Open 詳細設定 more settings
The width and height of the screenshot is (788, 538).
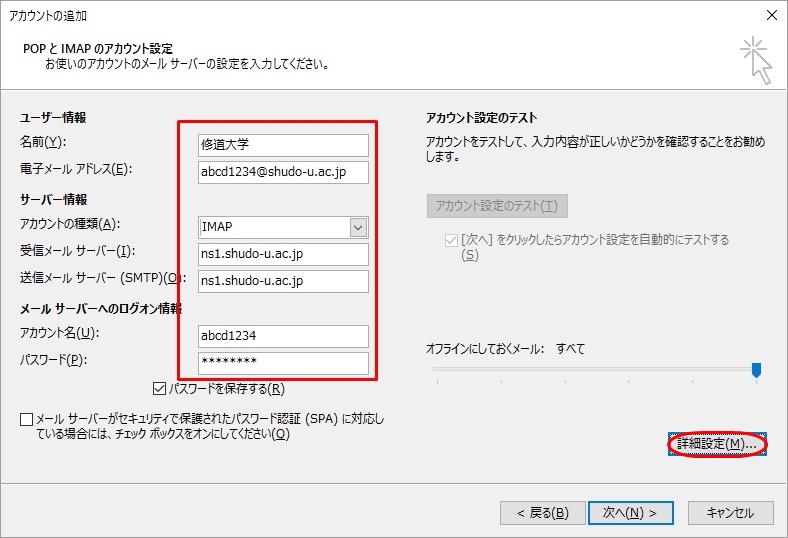[x=716, y=443]
